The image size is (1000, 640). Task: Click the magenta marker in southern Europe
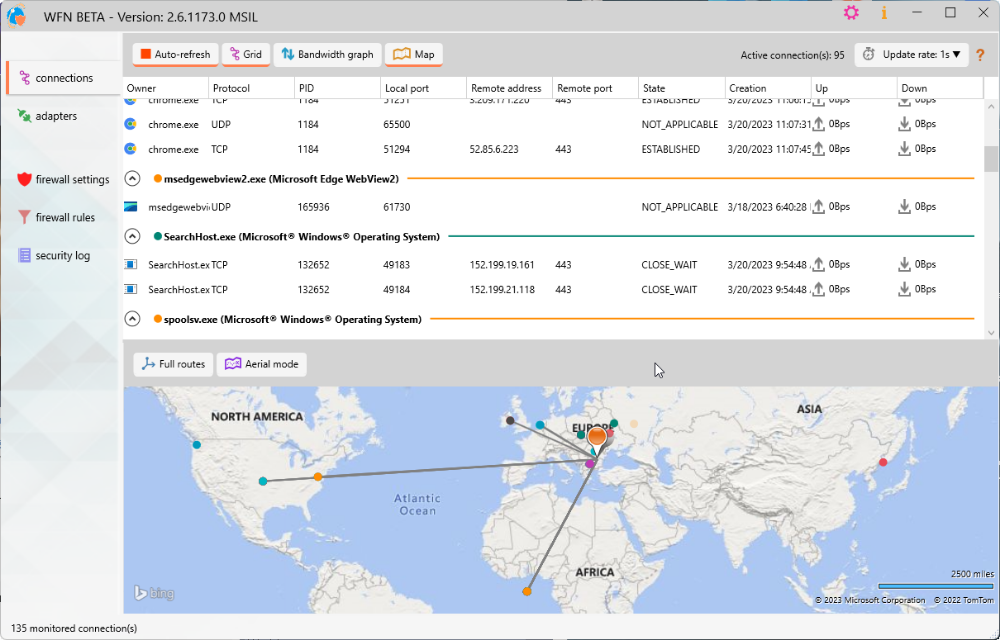[x=590, y=463]
